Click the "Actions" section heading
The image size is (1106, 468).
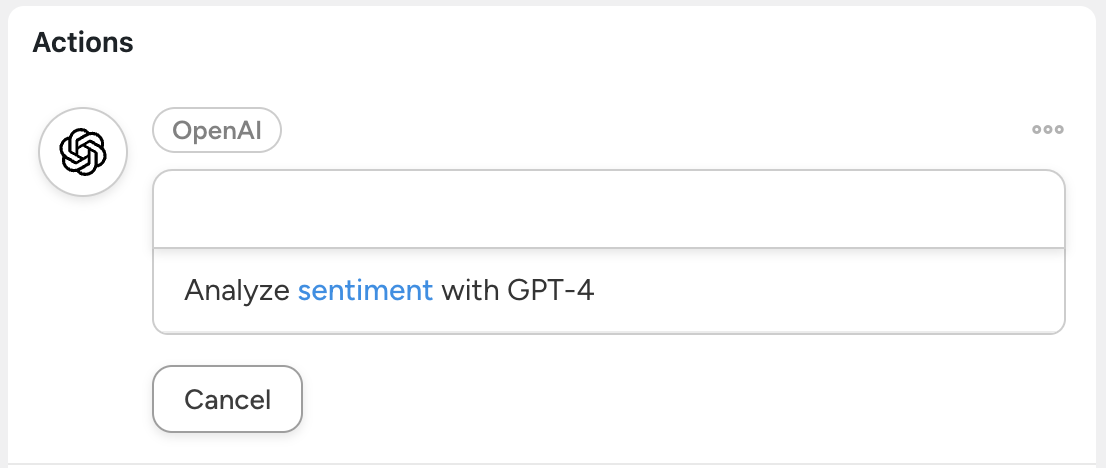[83, 42]
